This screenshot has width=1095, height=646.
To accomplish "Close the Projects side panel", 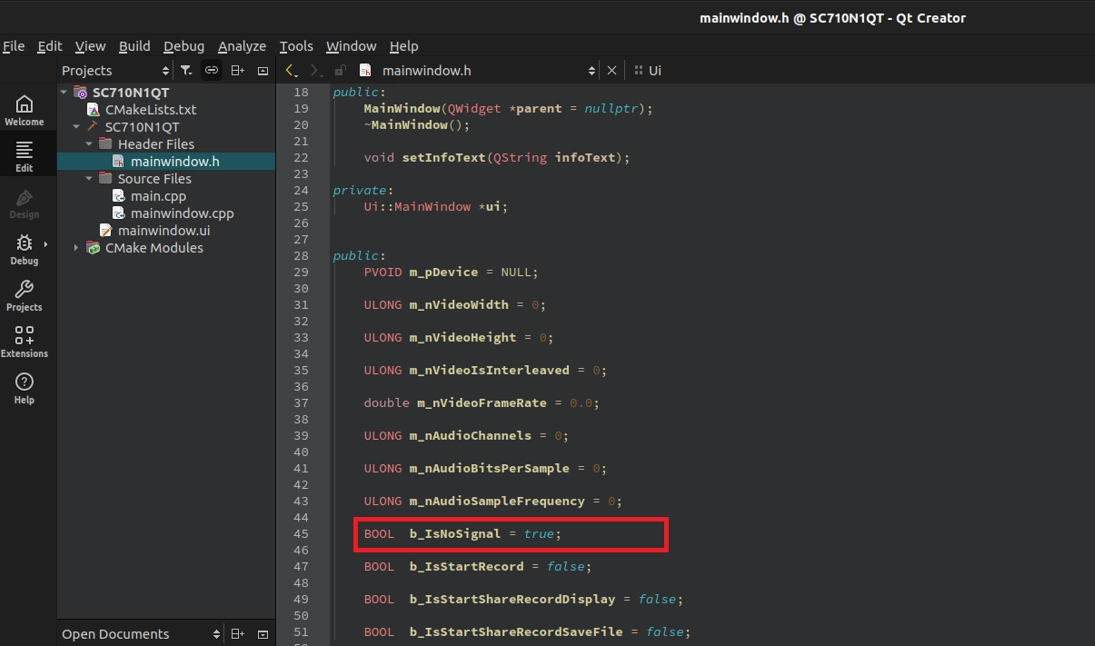I will (x=263, y=71).
